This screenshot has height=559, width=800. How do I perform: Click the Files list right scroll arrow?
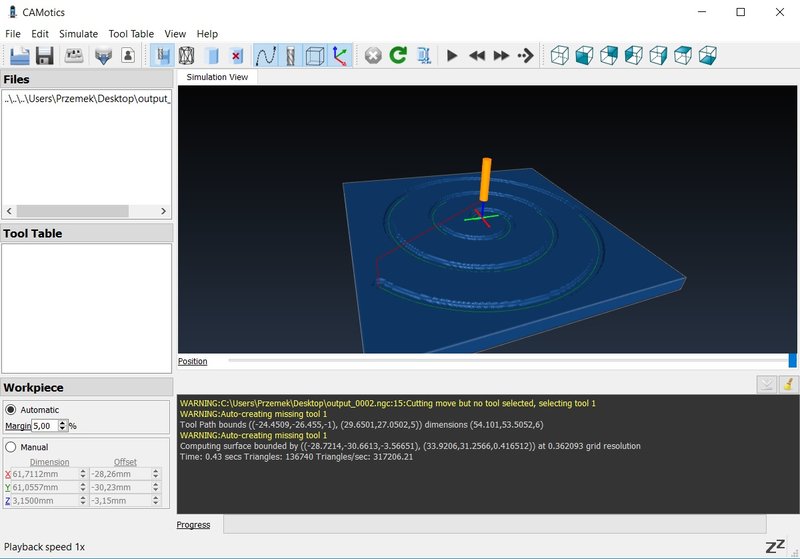click(163, 211)
